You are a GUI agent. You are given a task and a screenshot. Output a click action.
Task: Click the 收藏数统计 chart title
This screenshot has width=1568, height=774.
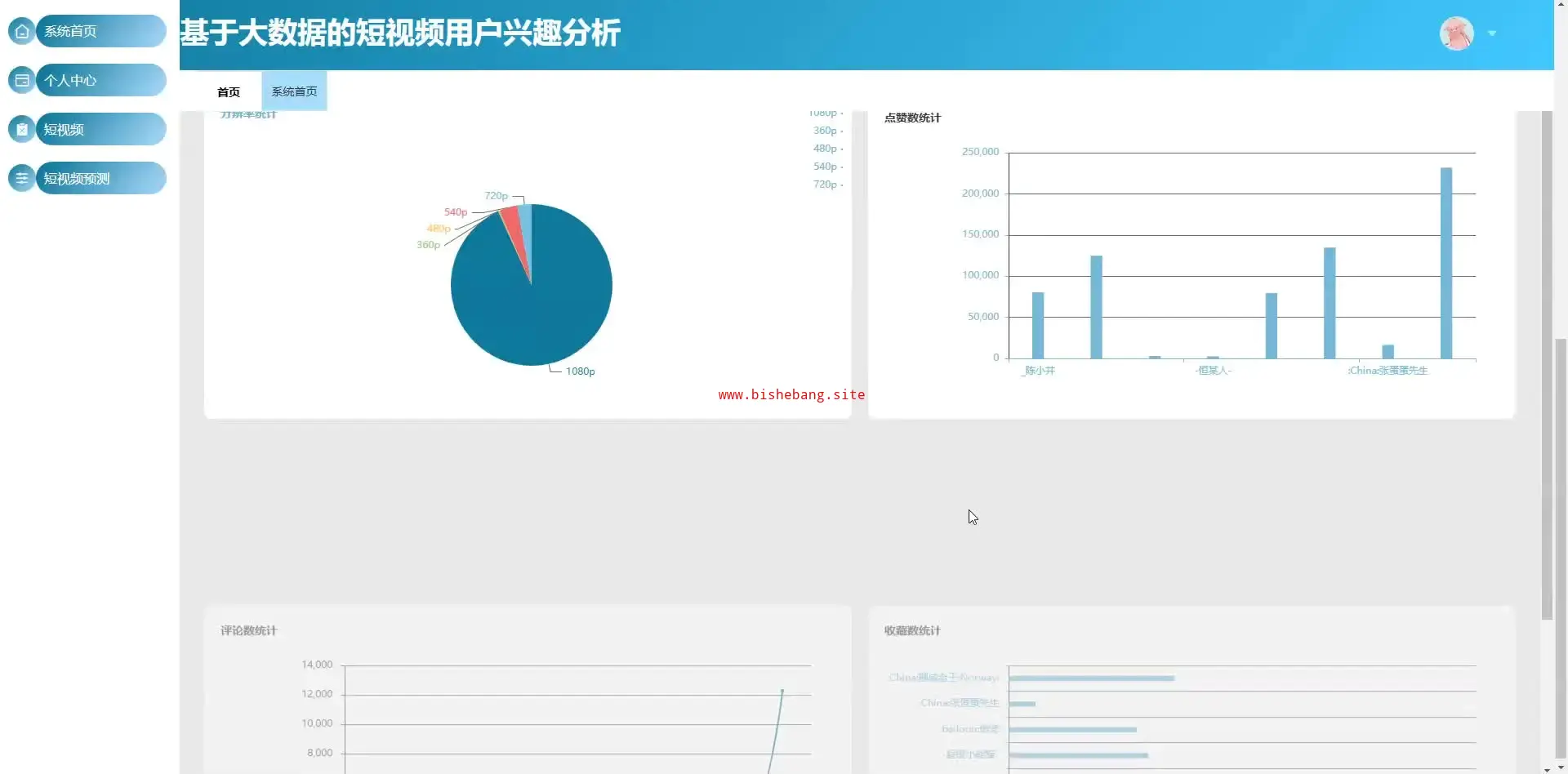pos(912,630)
